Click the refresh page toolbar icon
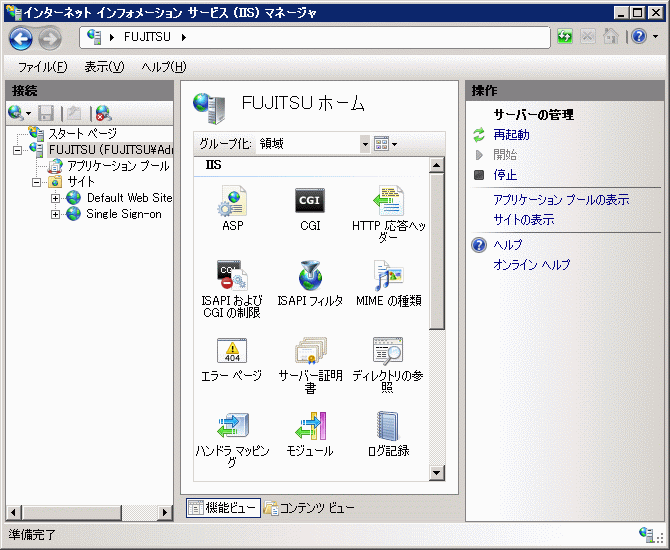Viewport: 670px width, 550px height. [x=565, y=37]
